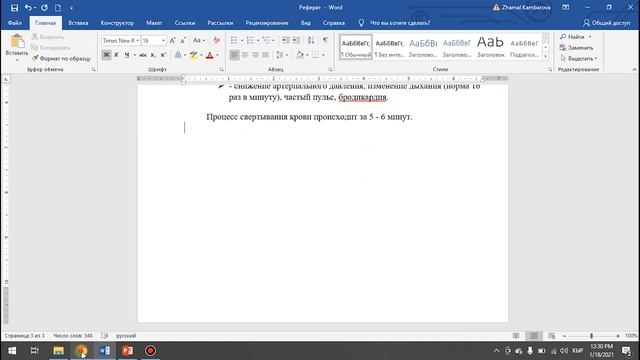Increase paragraph indent
The width and height of the screenshot is (640, 360).
click(x=296, y=40)
